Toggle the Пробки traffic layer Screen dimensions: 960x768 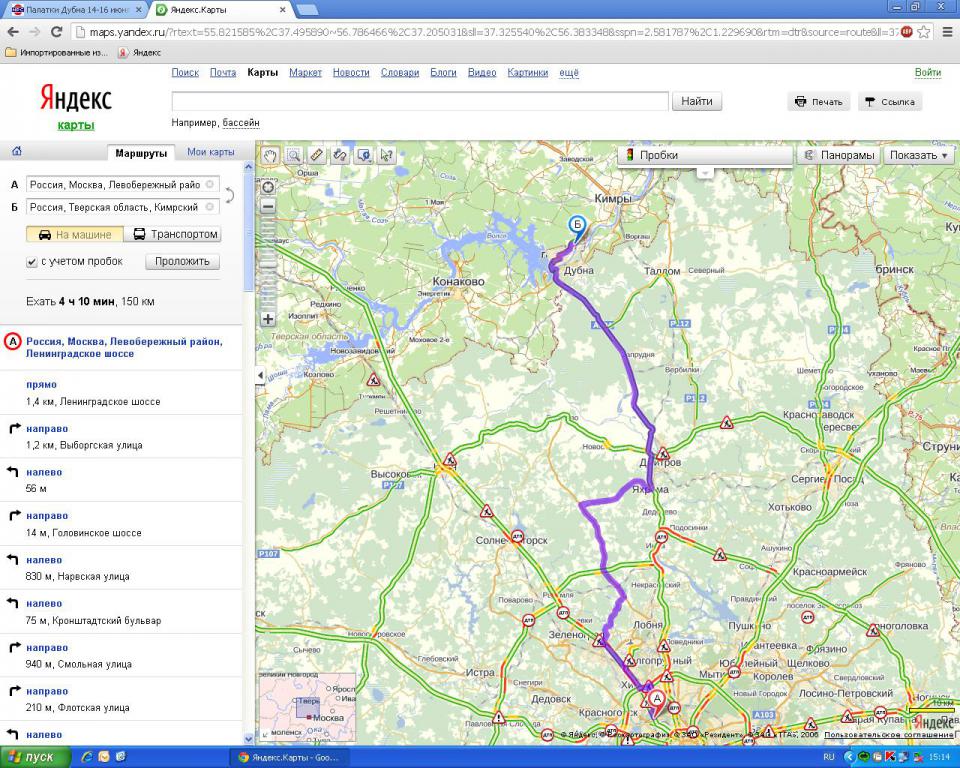(705, 156)
